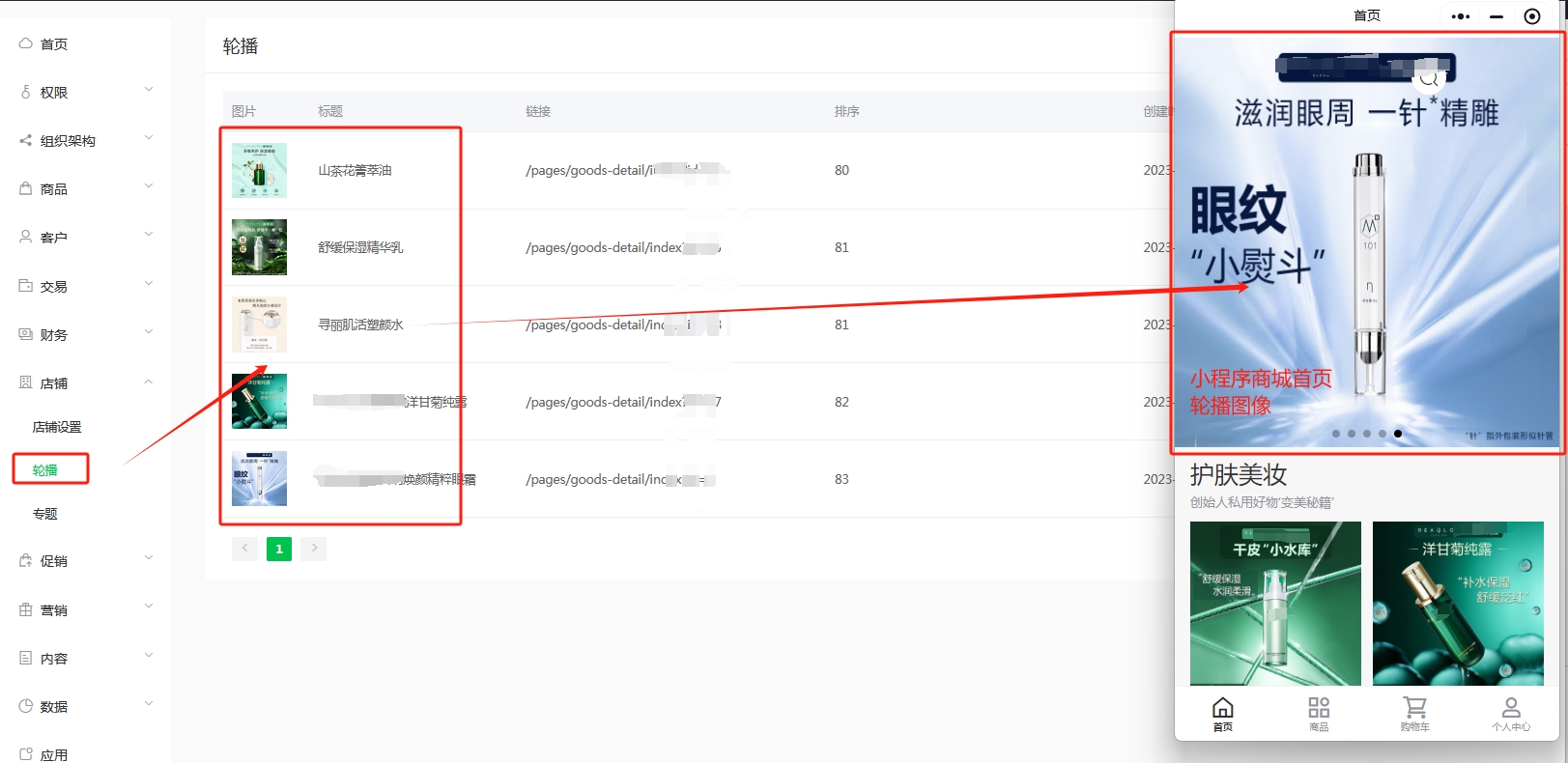Collapse the 店铺 menu chevron
1568x763 pixels.
tap(149, 381)
